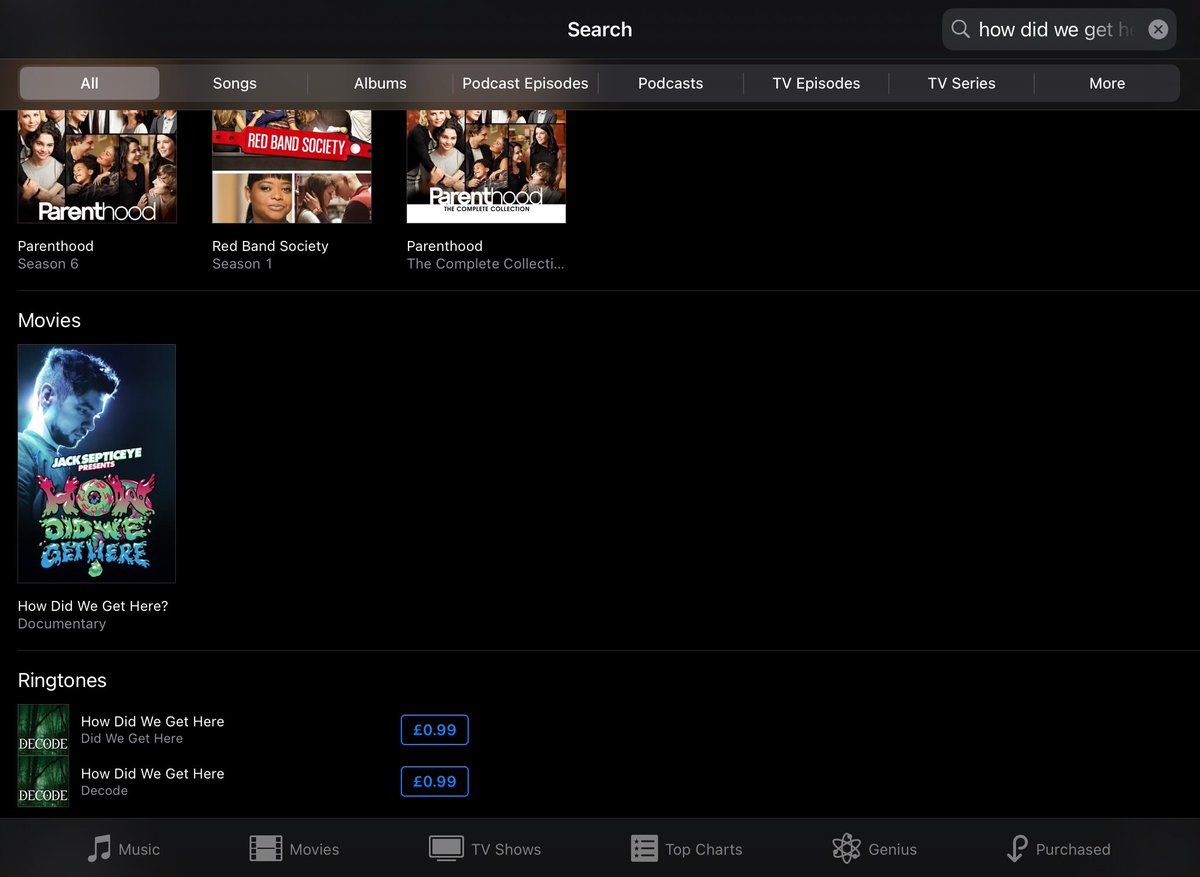
Task: Select the All filter tab
Action: coord(89,83)
